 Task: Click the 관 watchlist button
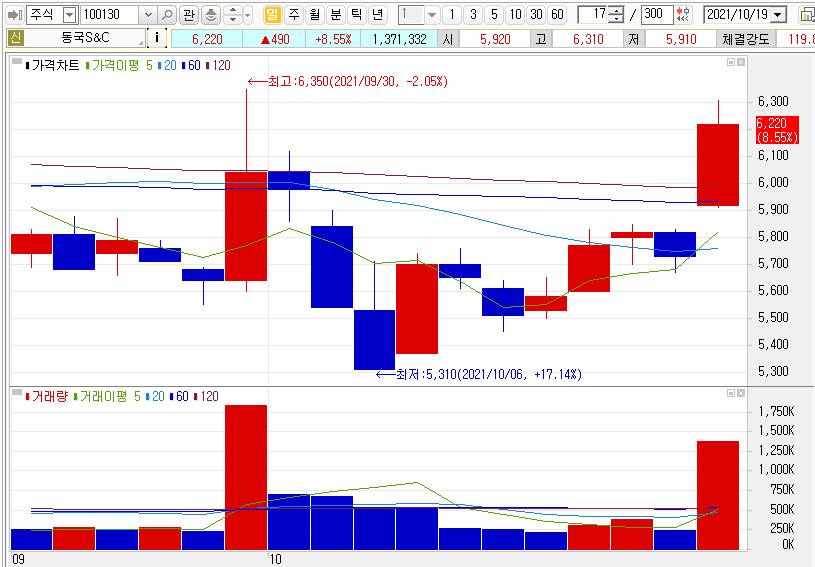tap(189, 15)
